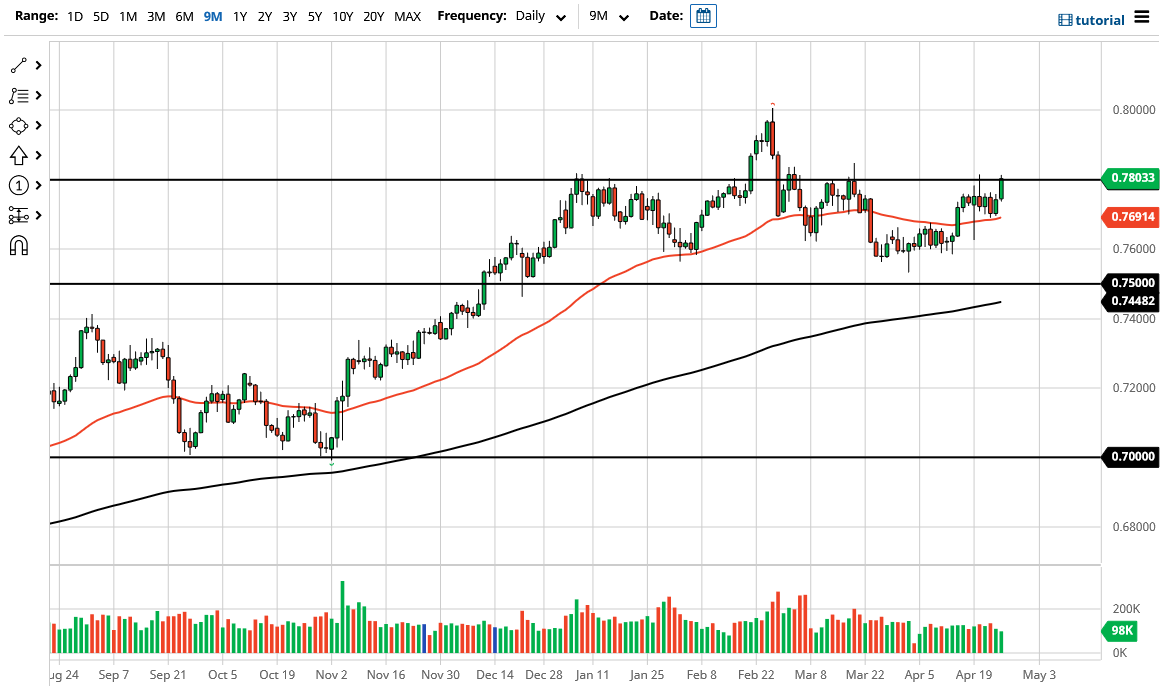Viewport: 1167px width, 686px height.
Task: Select the arrow annotation tool
Action: pos(20,155)
